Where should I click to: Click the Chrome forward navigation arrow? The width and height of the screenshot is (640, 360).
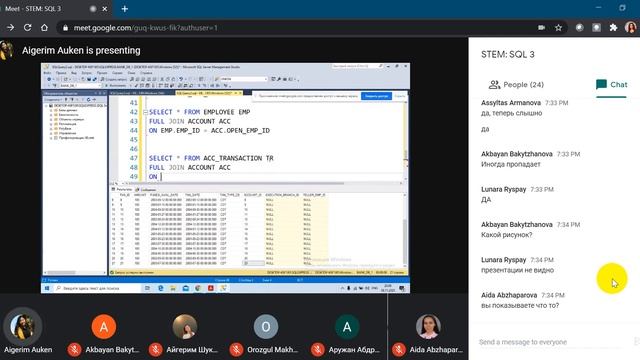pyautogui.click(x=10, y=28)
